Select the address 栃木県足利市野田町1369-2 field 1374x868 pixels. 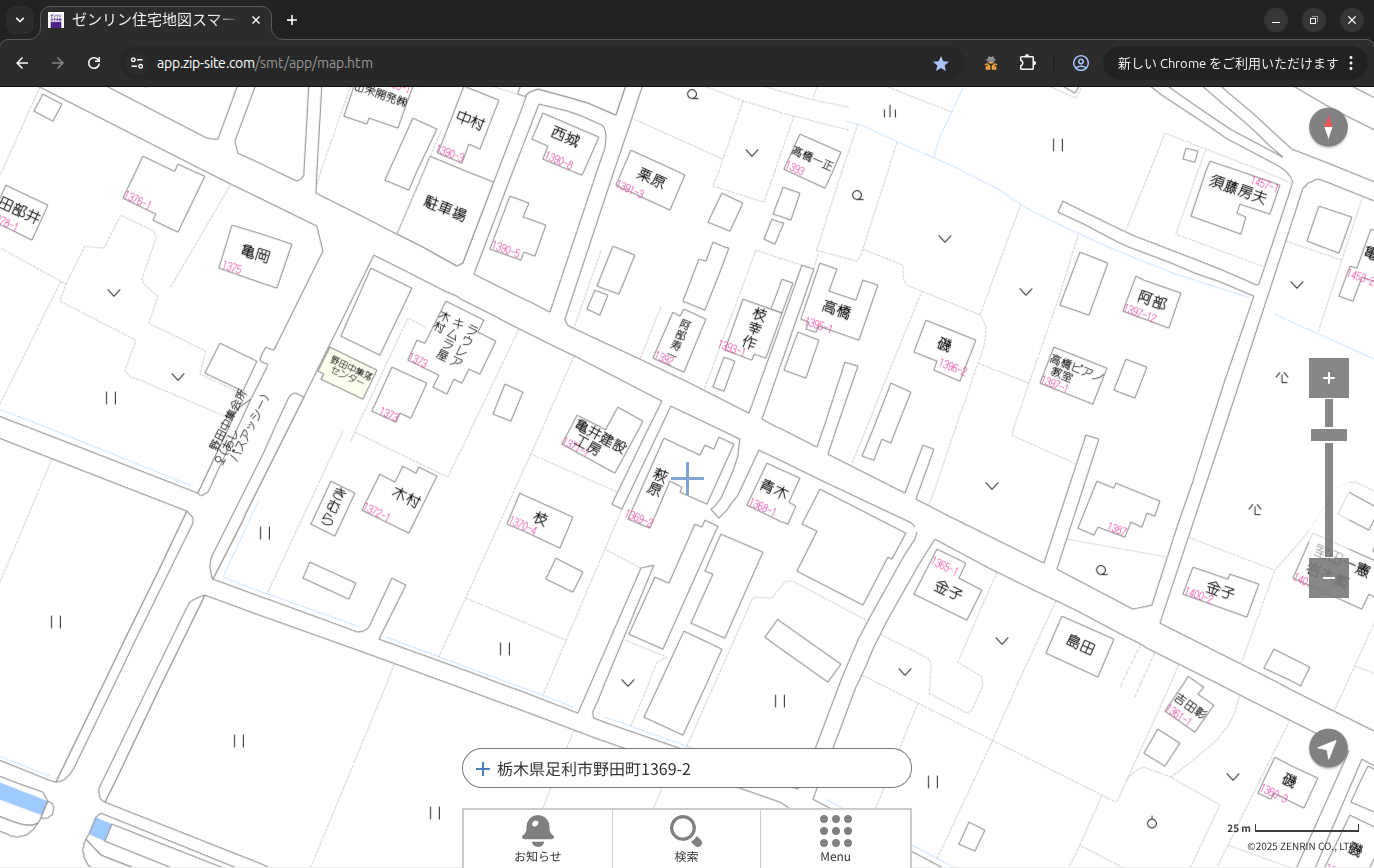click(x=686, y=769)
